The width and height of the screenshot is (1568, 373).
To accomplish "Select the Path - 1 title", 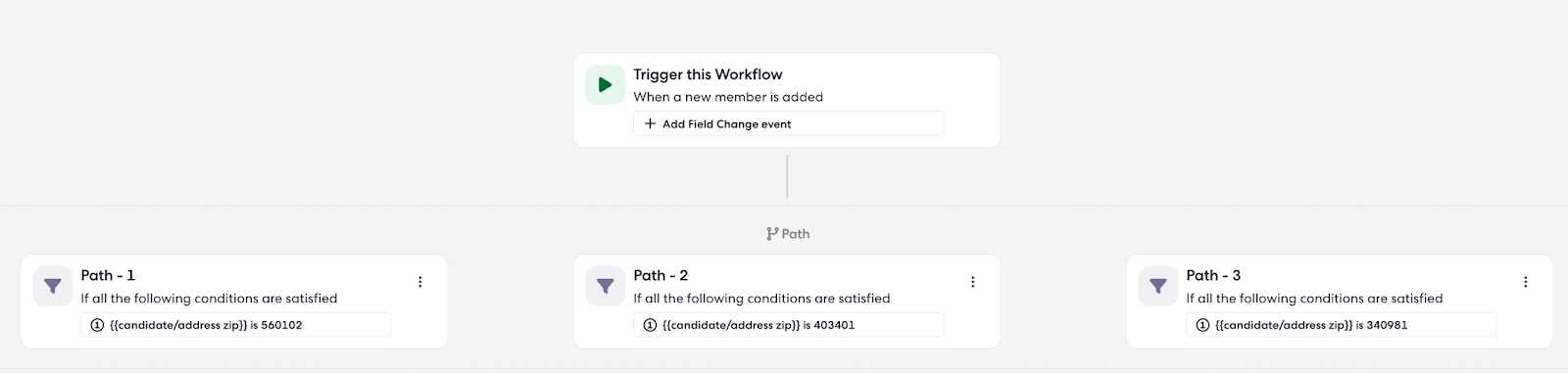I will click(108, 275).
